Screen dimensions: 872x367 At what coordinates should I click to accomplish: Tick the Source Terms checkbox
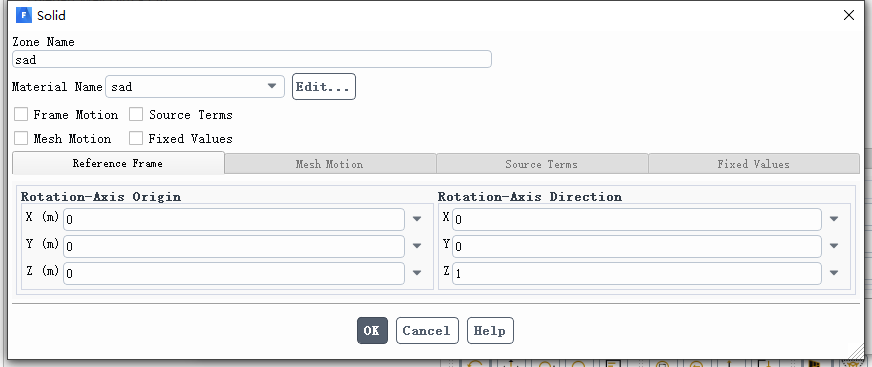(x=136, y=115)
